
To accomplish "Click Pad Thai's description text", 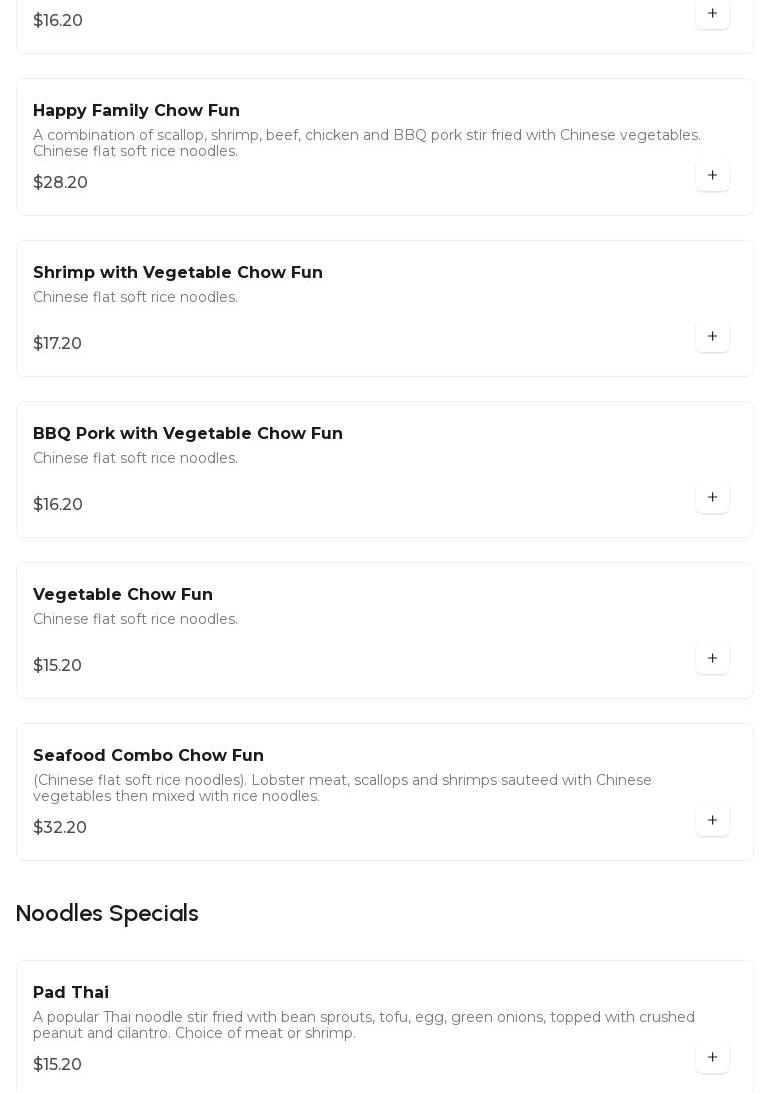I will (363, 1025).
